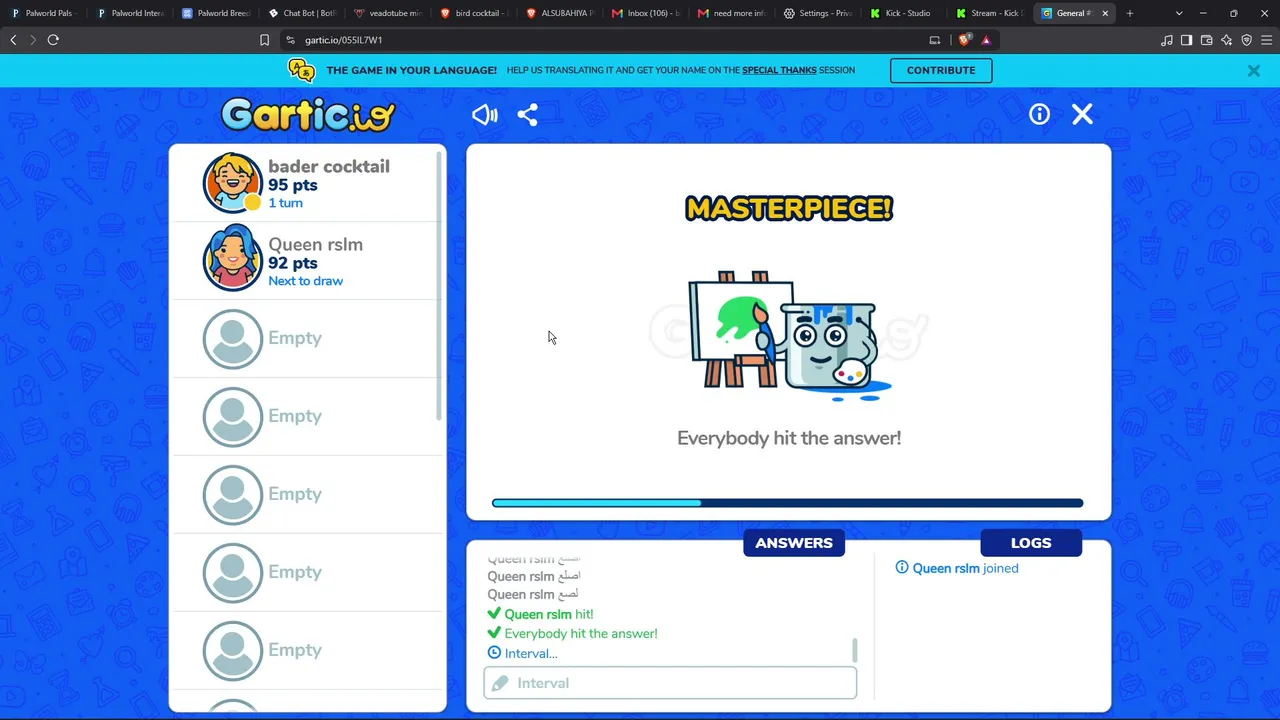
Task: Click Queen rslm's player avatar
Action: (x=233, y=258)
